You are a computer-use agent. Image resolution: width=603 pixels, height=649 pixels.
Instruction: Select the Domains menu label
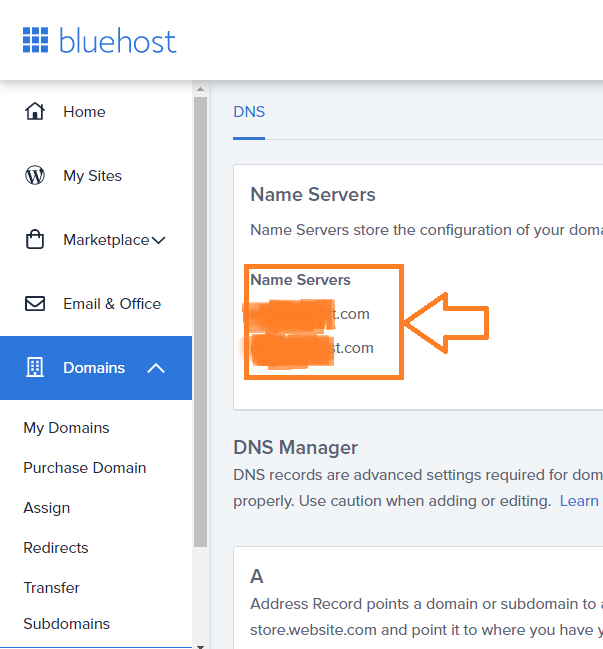(94, 368)
